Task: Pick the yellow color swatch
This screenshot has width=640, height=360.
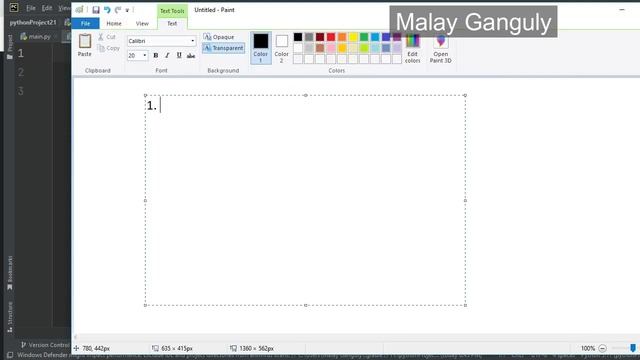Action: [353, 37]
